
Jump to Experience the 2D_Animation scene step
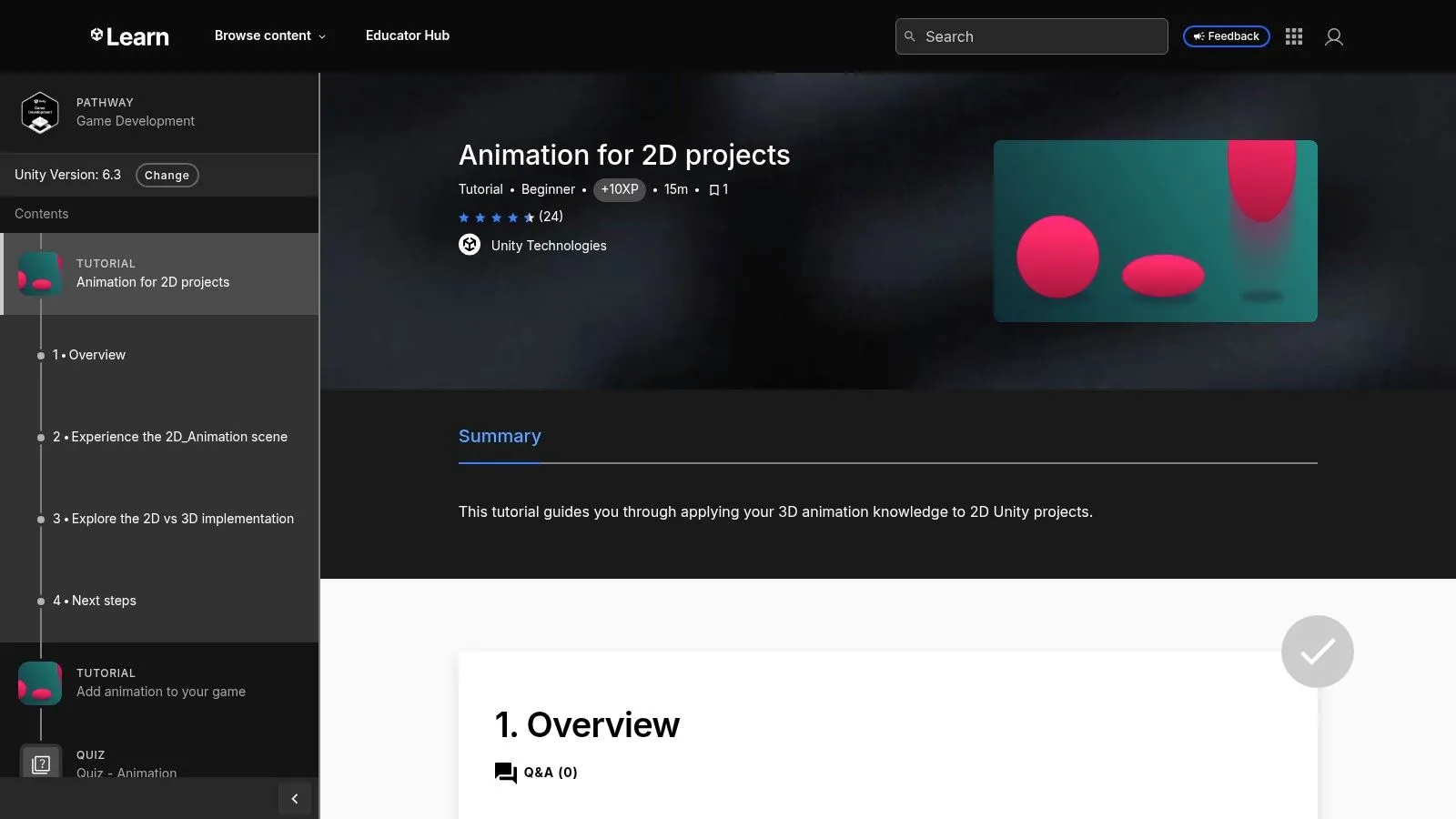(170, 437)
